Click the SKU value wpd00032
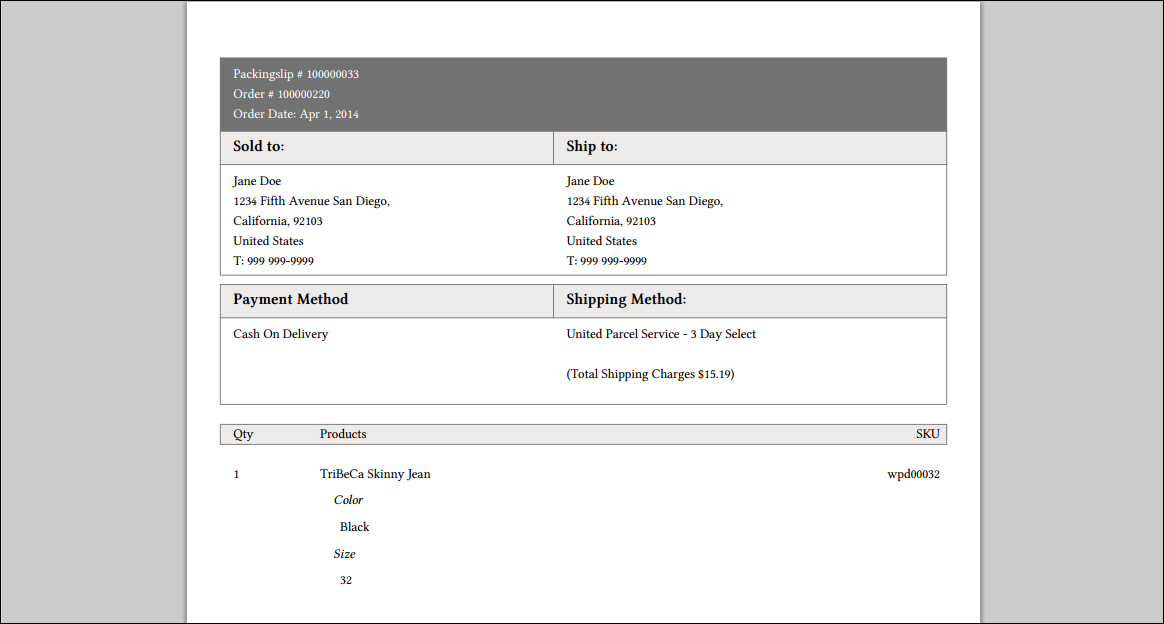The image size is (1164, 624). (913, 474)
